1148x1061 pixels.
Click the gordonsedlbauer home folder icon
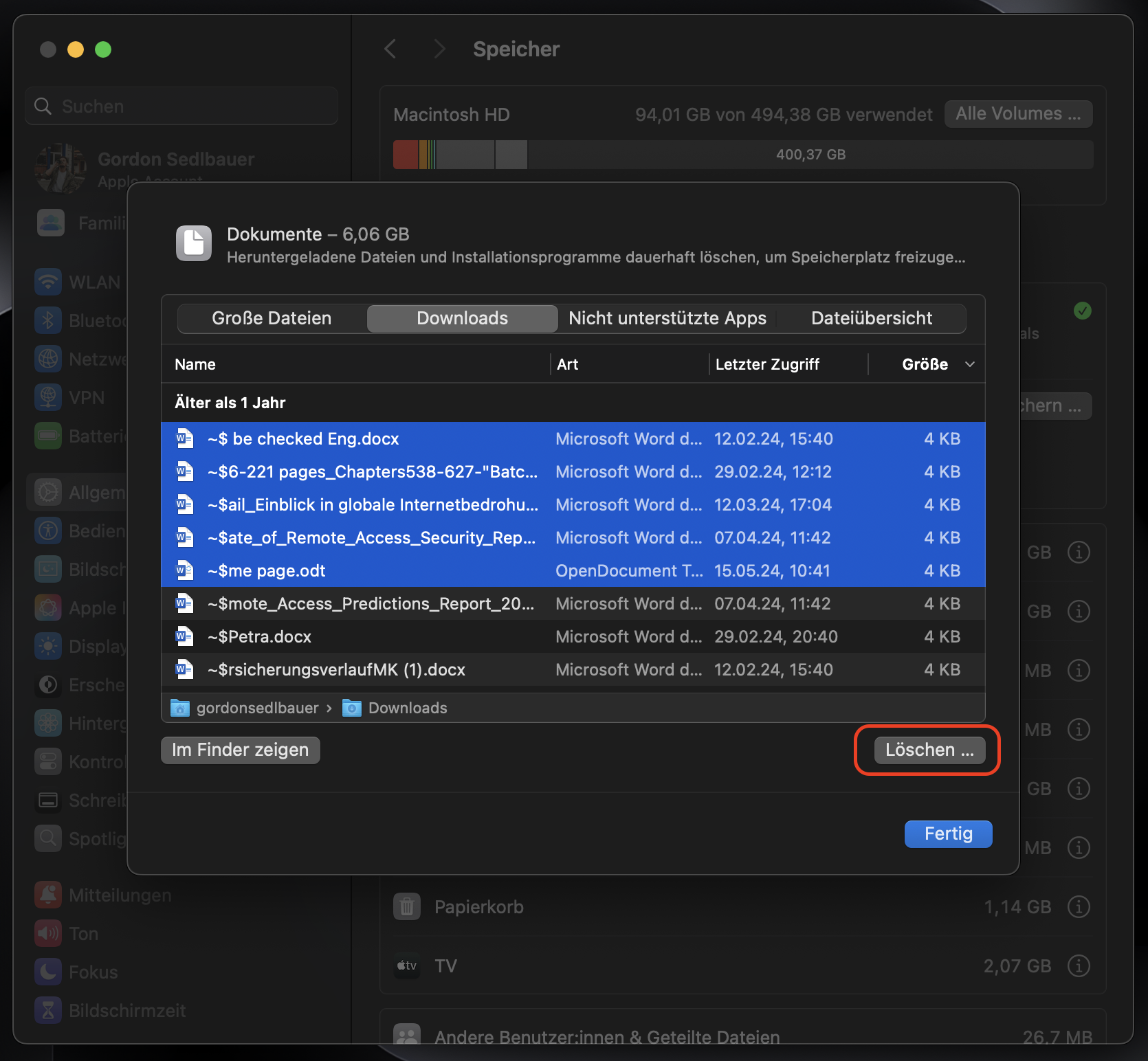click(x=180, y=708)
